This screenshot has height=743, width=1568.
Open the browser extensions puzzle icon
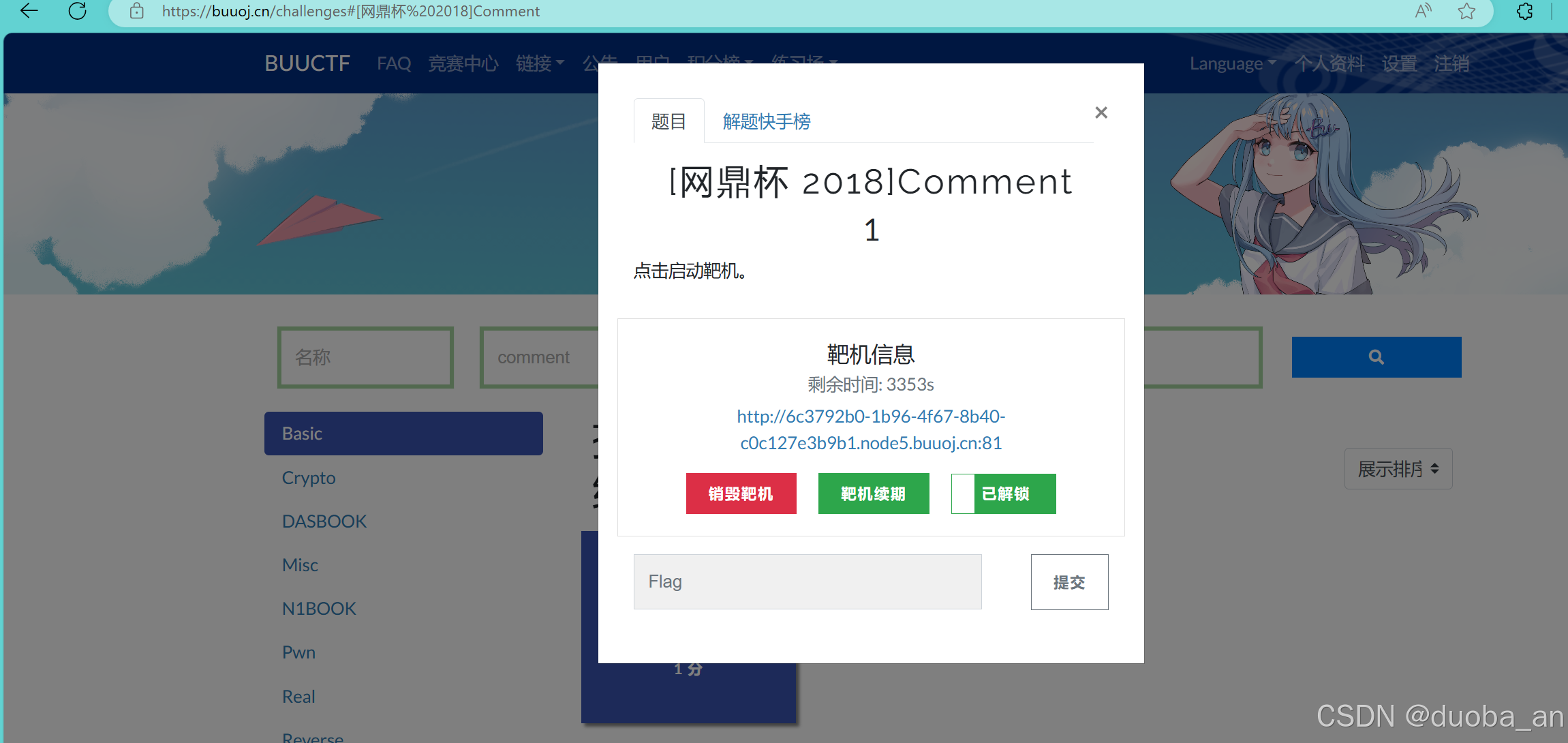(x=1525, y=11)
